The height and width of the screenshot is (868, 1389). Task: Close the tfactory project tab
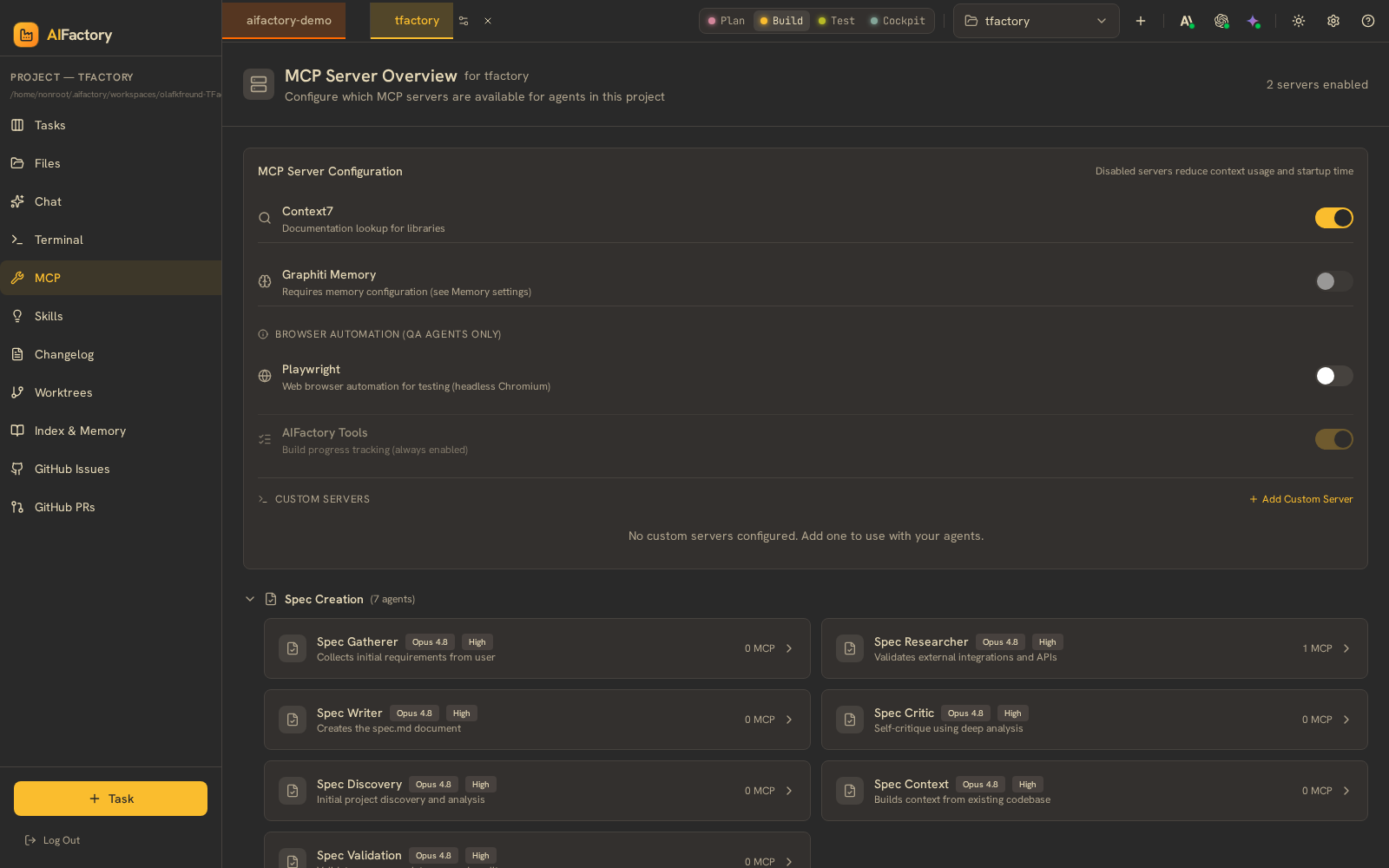[488, 21]
